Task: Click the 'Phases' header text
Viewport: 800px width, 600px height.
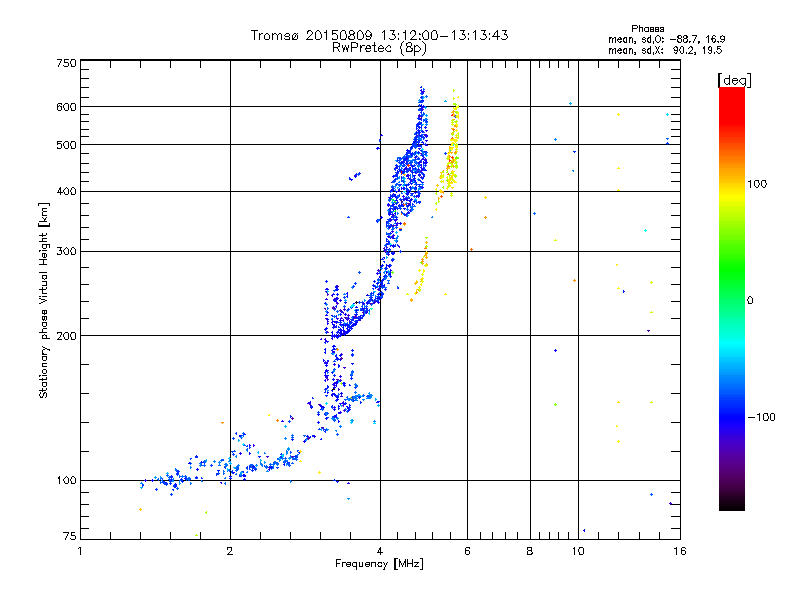Action: [647, 29]
